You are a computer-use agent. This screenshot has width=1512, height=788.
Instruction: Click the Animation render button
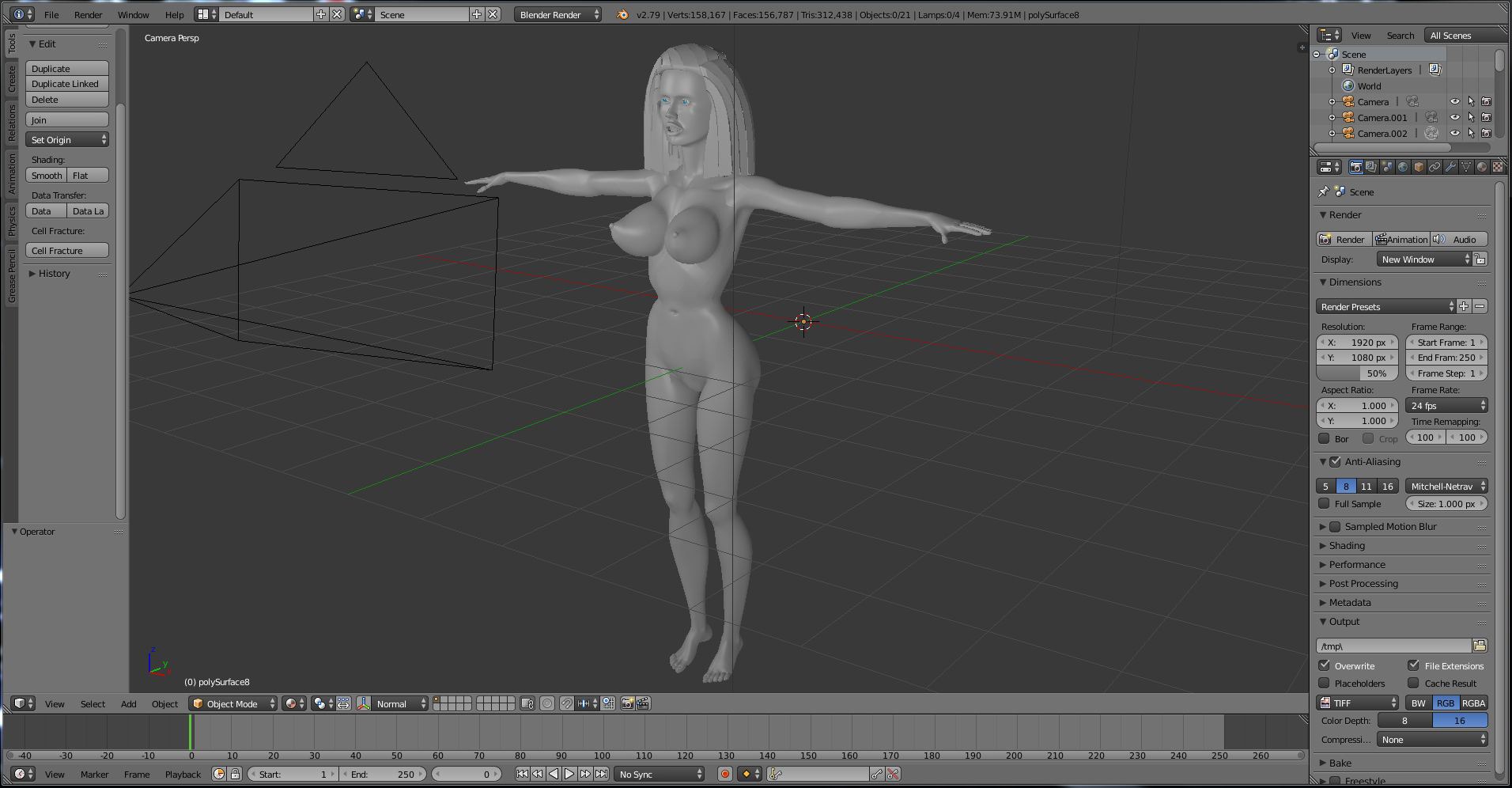click(1401, 239)
